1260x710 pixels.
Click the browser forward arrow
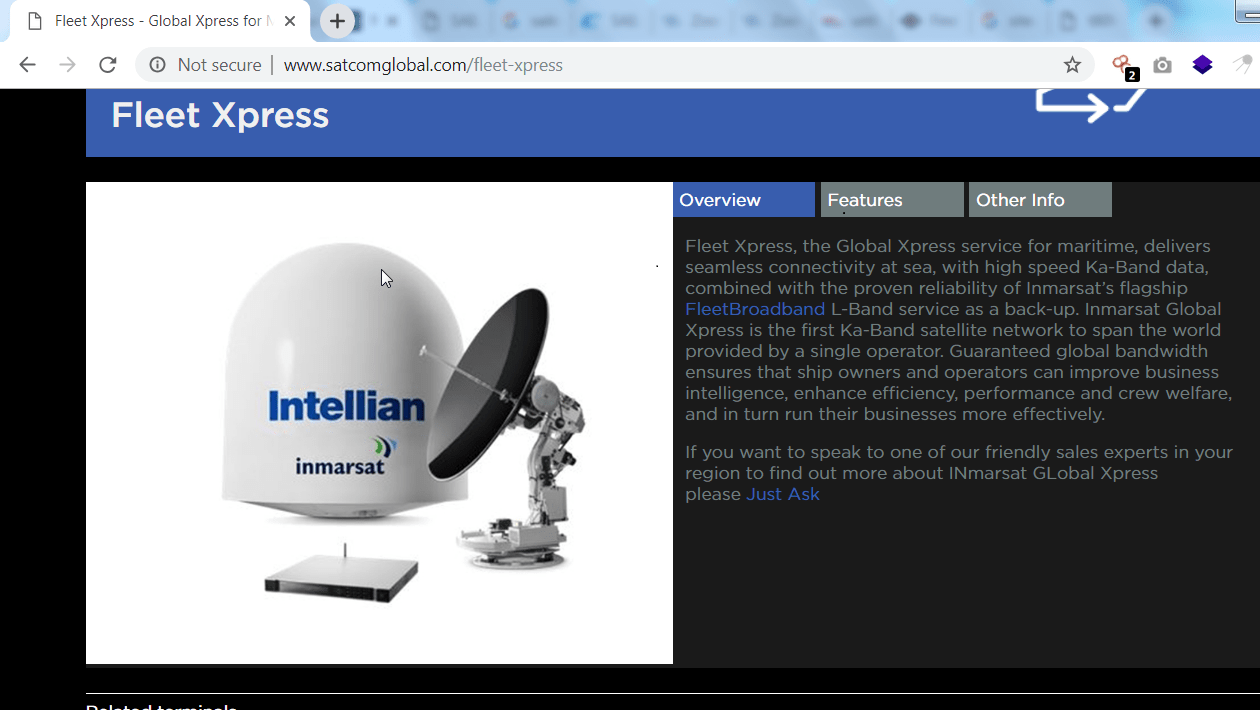pyautogui.click(x=67, y=65)
